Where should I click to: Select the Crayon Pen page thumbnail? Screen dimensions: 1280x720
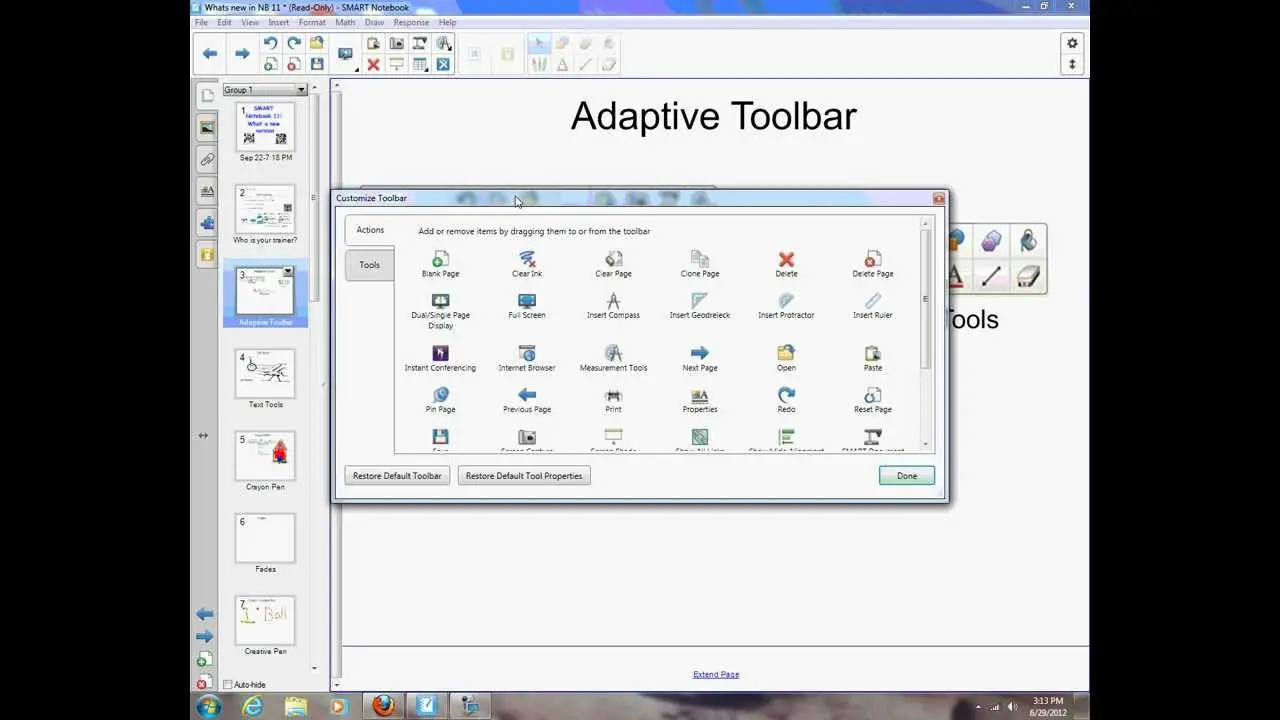(x=265, y=456)
